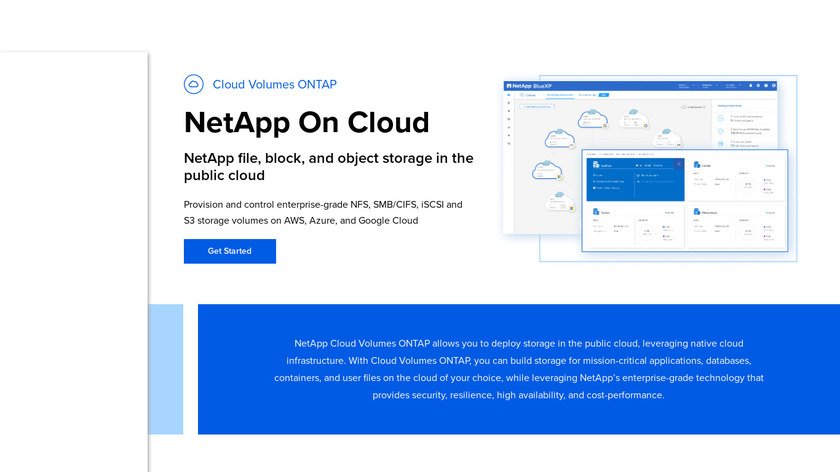Open the Cloud Volumes ONTAP link
Screen dimensions: 840x472
point(274,85)
